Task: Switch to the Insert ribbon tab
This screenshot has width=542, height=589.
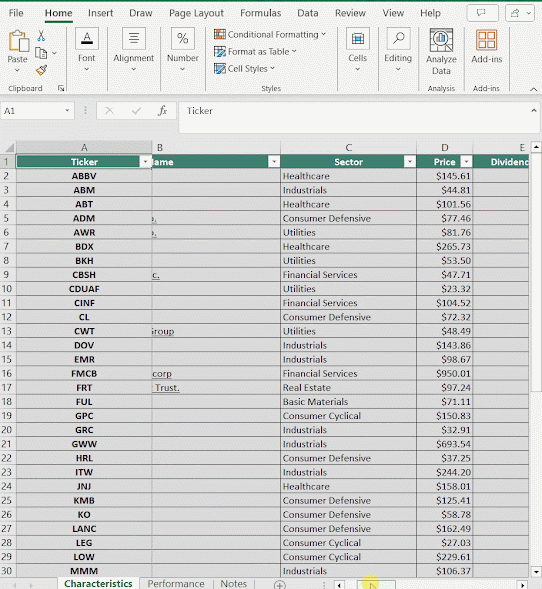Action: click(x=100, y=13)
